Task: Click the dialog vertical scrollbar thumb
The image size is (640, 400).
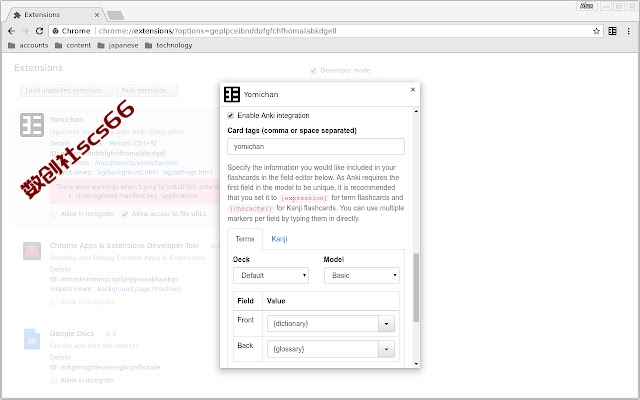Action: [416, 288]
